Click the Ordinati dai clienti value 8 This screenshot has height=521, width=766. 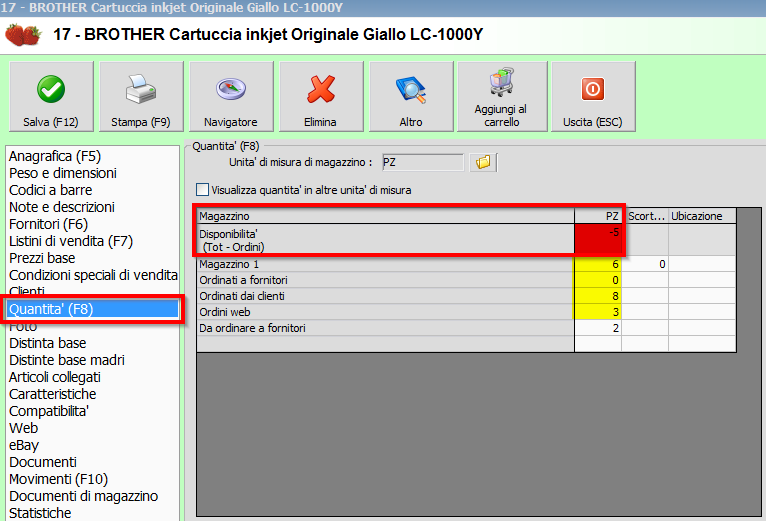pos(598,296)
